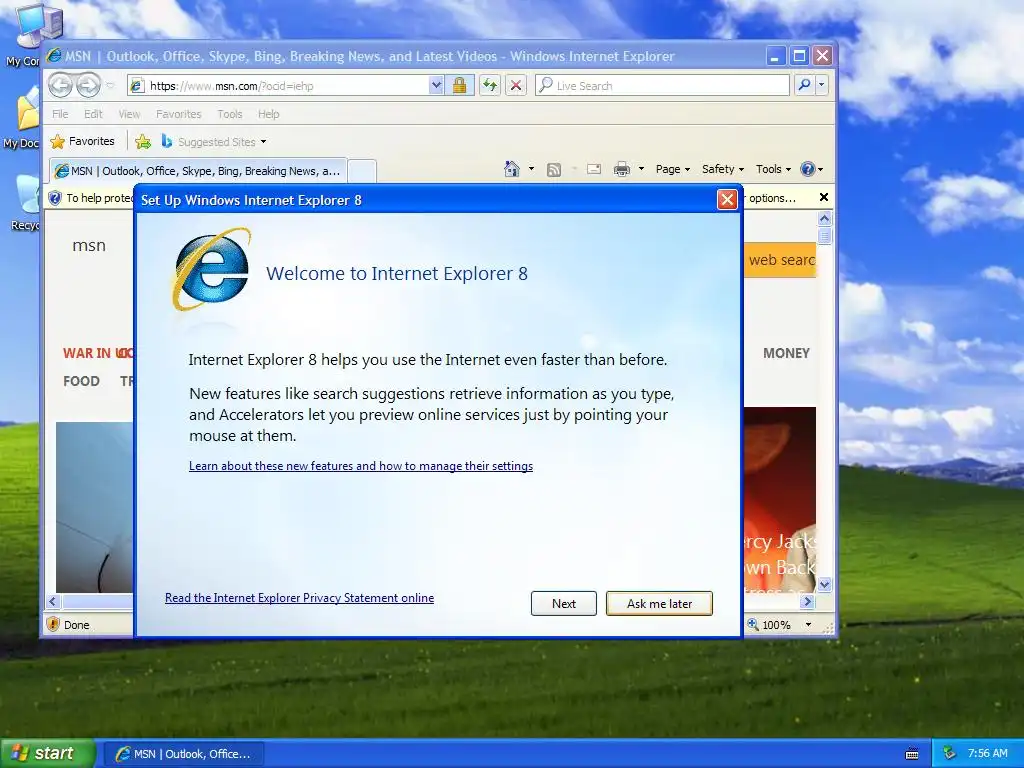Open search provider options dropdown
The image size is (1024, 768).
pos(822,85)
